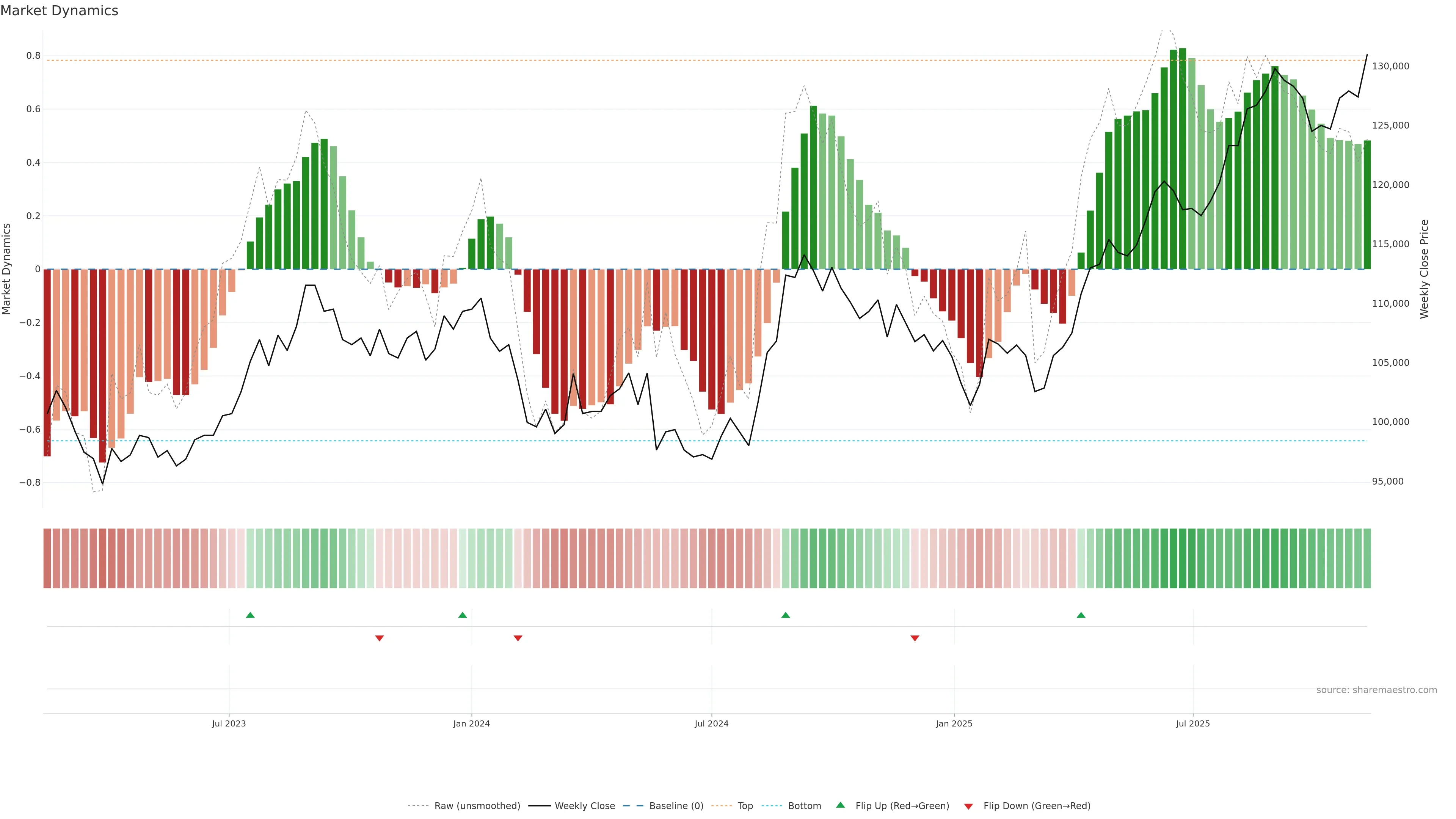This screenshot has height=819, width=1456.
Task: Click the Flip Up legend triangle icon
Action: pos(841,805)
